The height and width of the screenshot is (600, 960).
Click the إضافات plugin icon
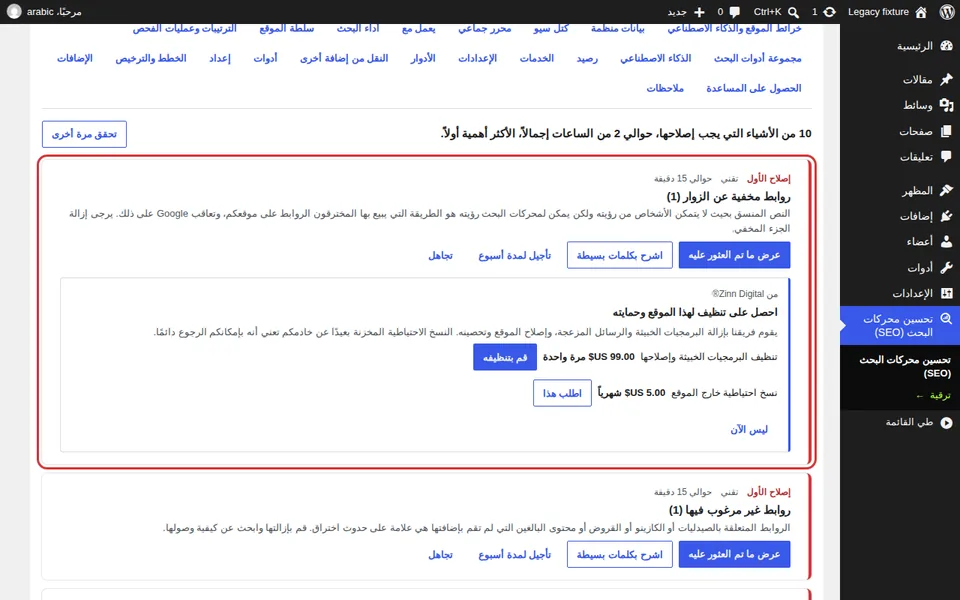(x=947, y=216)
